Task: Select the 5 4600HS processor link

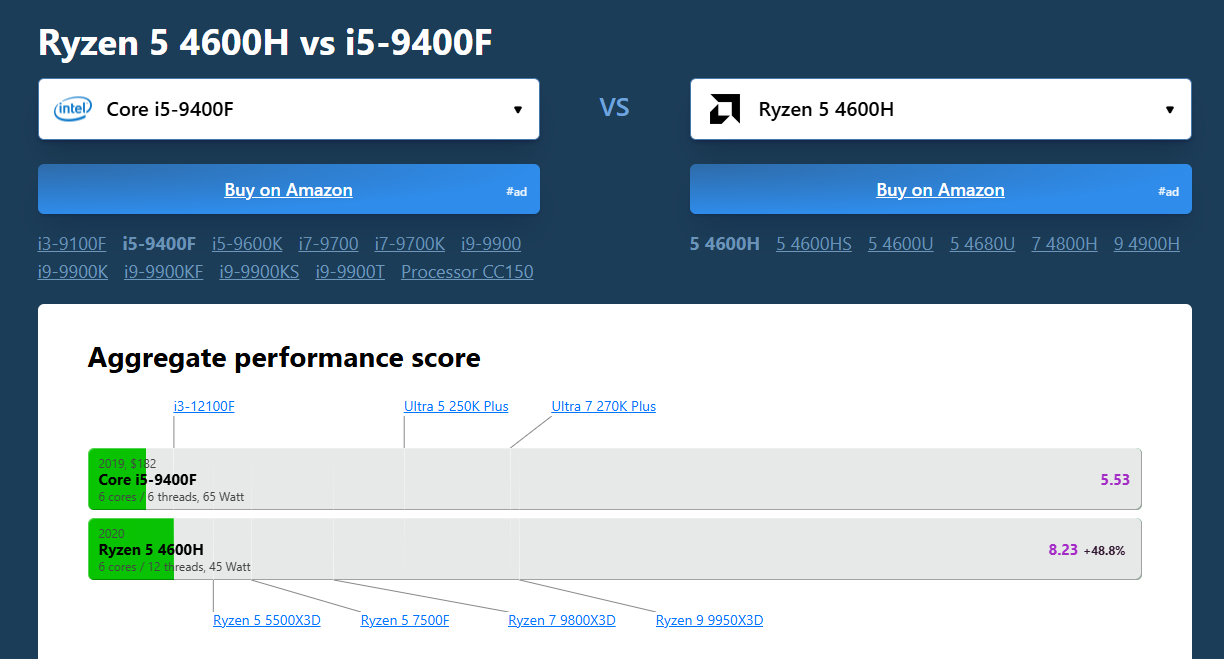Action: pyautogui.click(x=814, y=243)
